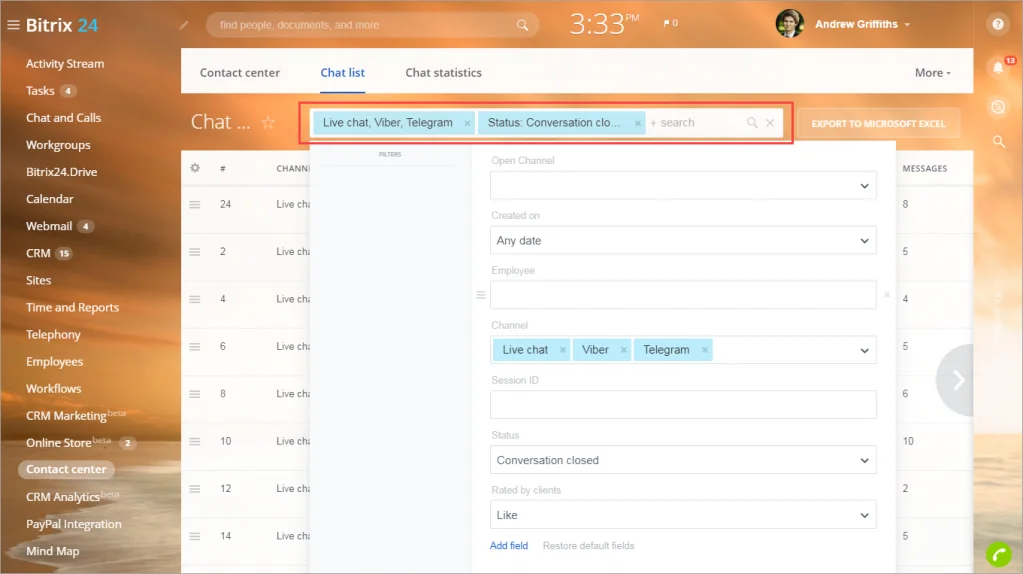Focus the Employee input field
Screen dimensions: 1023x574
(x=683, y=295)
